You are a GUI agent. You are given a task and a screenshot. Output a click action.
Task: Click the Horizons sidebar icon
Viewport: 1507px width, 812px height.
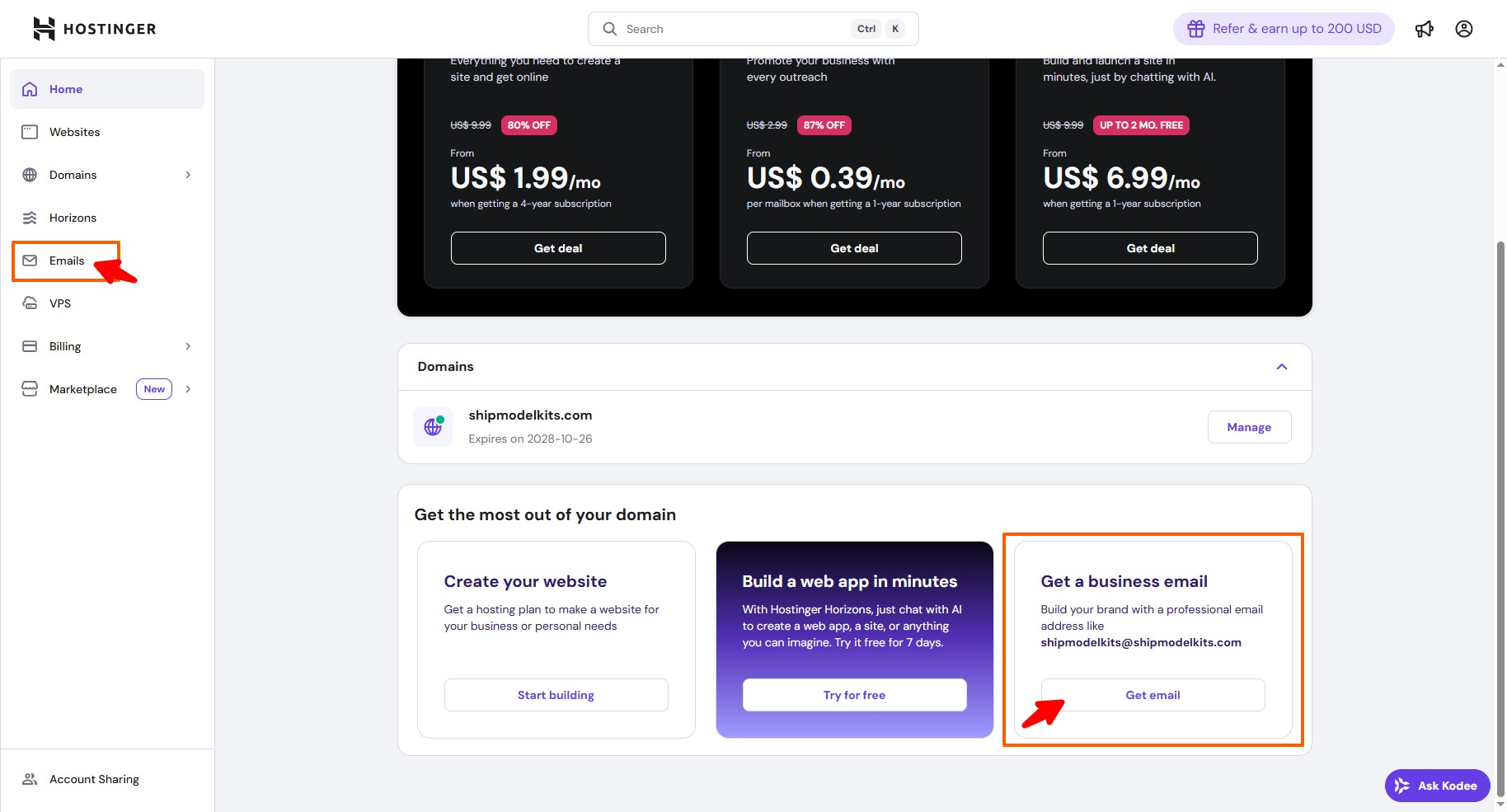(x=30, y=218)
